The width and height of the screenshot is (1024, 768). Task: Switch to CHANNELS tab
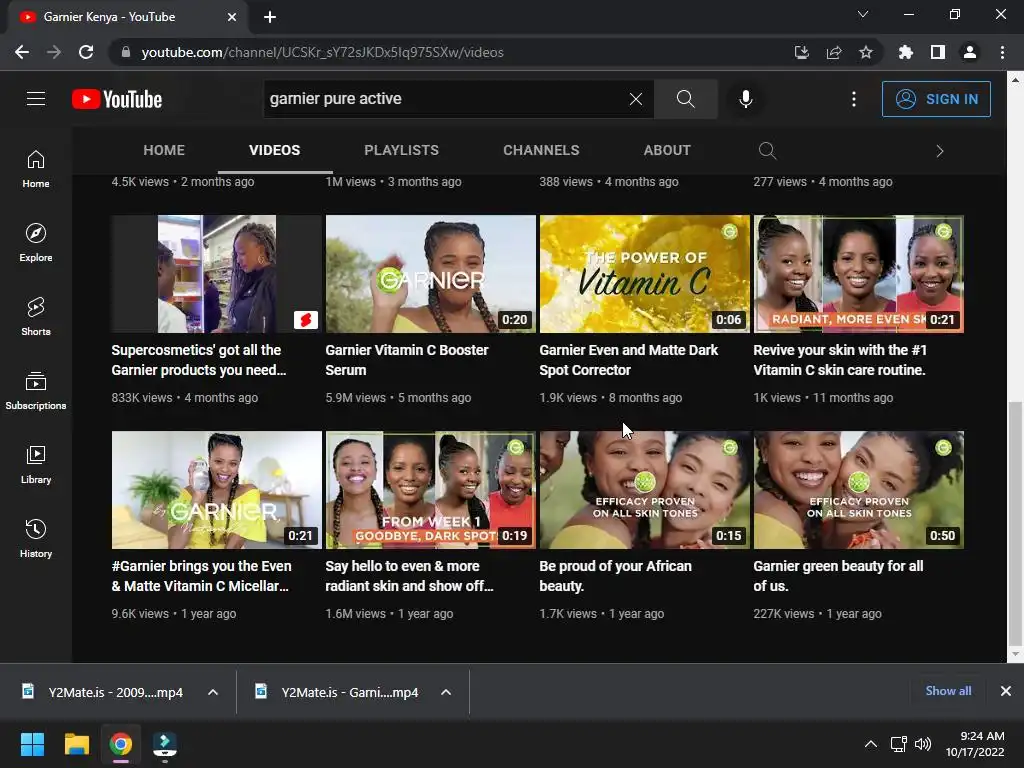(541, 150)
